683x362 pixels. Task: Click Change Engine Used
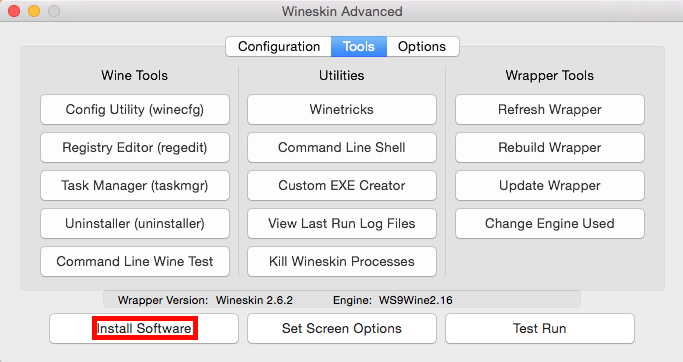click(x=550, y=223)
